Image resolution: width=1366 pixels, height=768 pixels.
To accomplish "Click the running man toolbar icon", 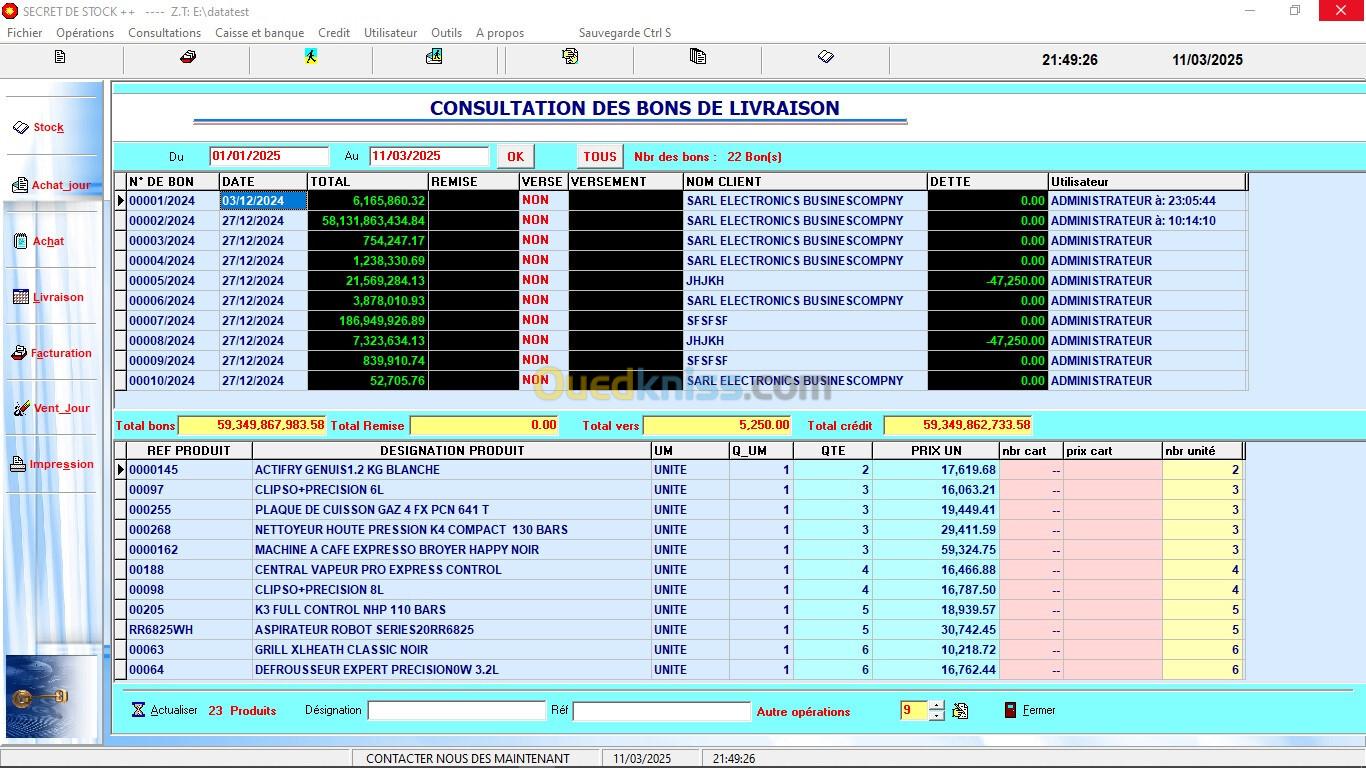I will (x=311, y=58).
